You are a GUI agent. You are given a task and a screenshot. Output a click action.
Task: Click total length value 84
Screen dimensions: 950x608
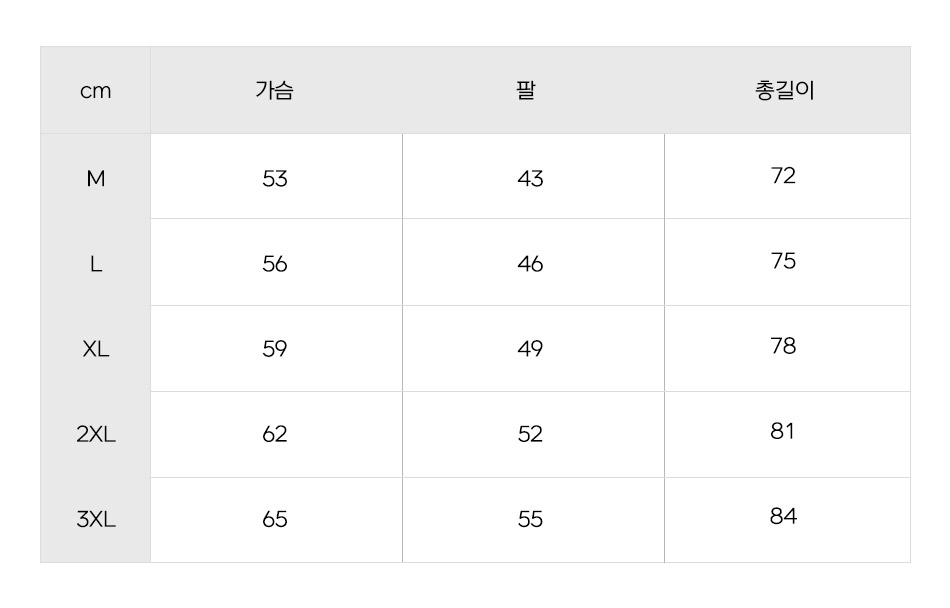(783, 517)
